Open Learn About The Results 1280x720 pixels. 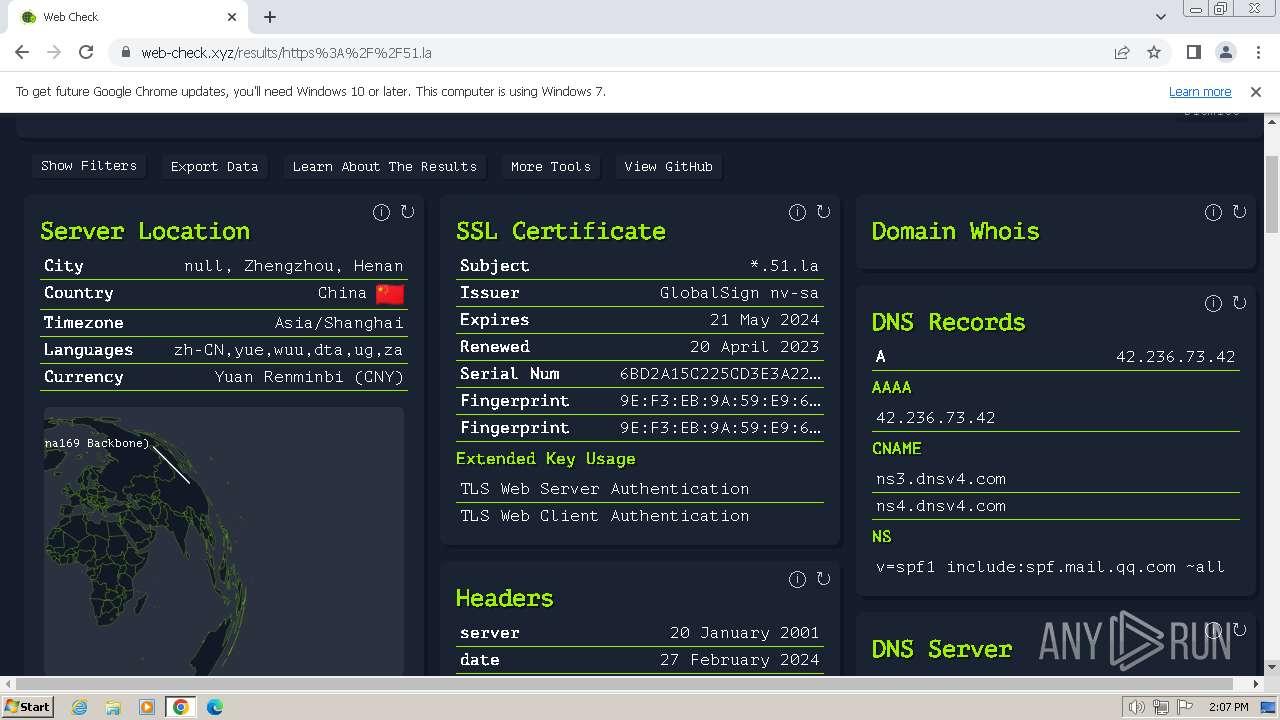click(x=384, y=167)
